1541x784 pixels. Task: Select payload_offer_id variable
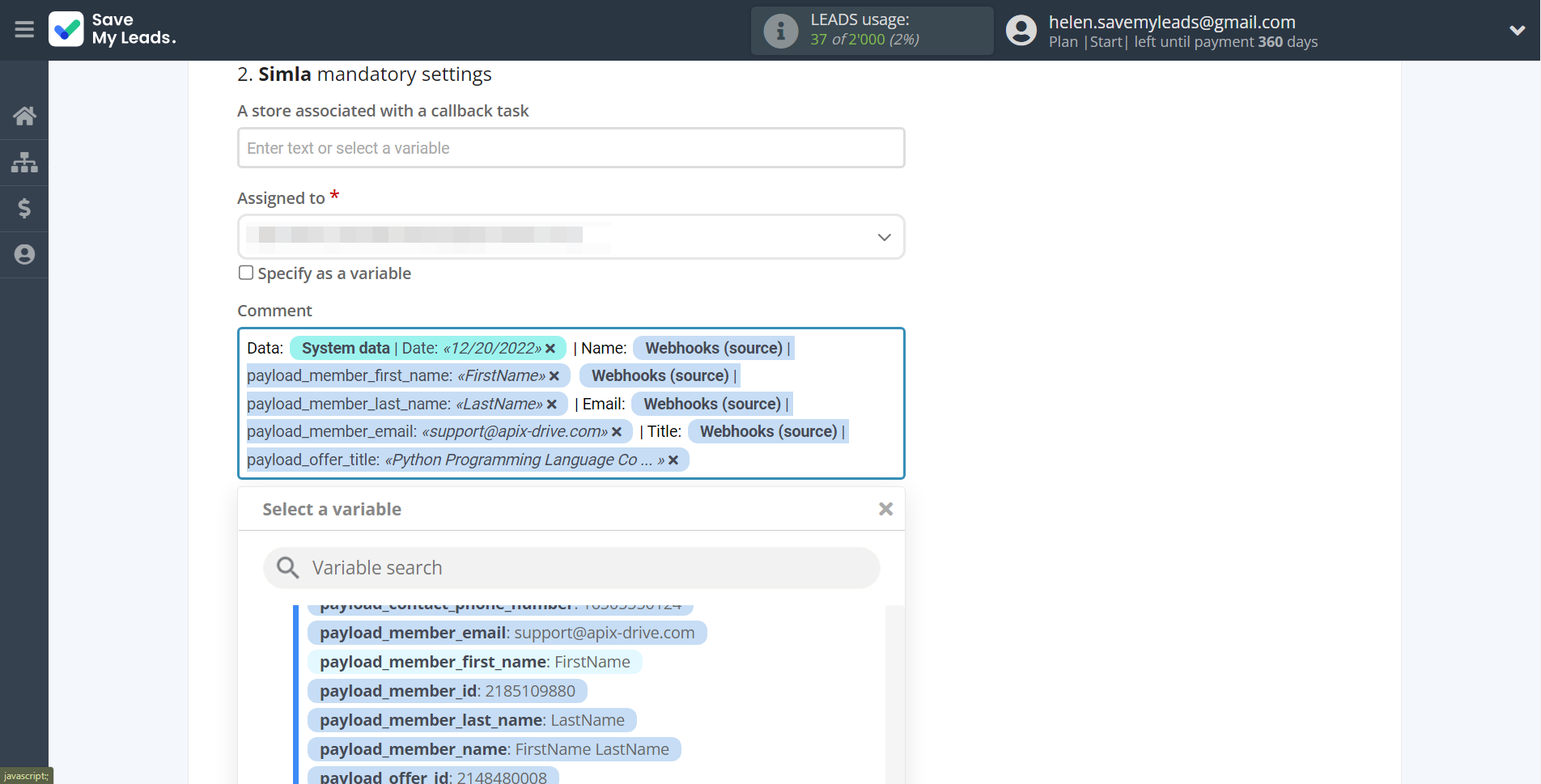click(433, 776)
